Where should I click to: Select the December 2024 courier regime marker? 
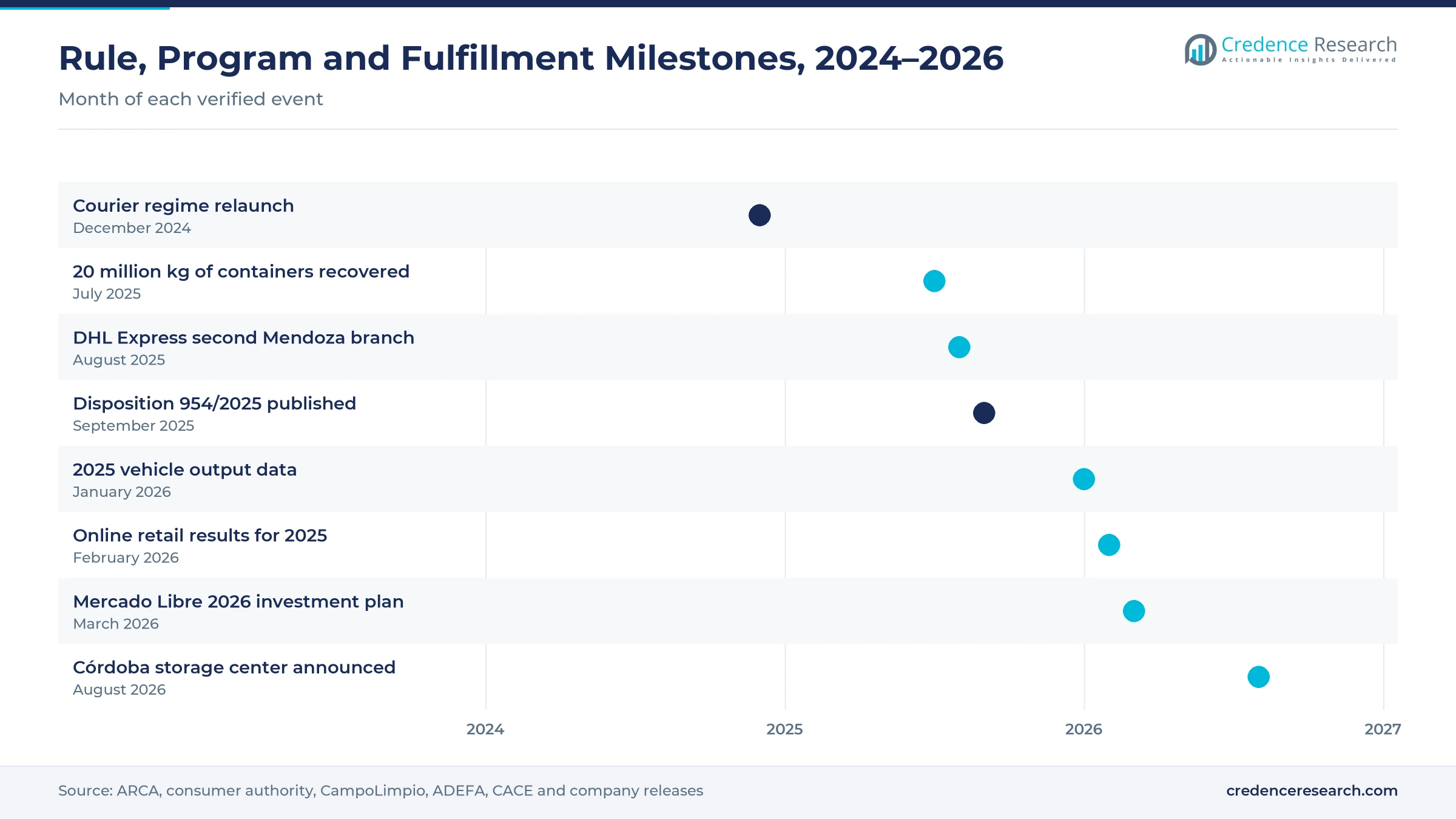tap(760, 215)
